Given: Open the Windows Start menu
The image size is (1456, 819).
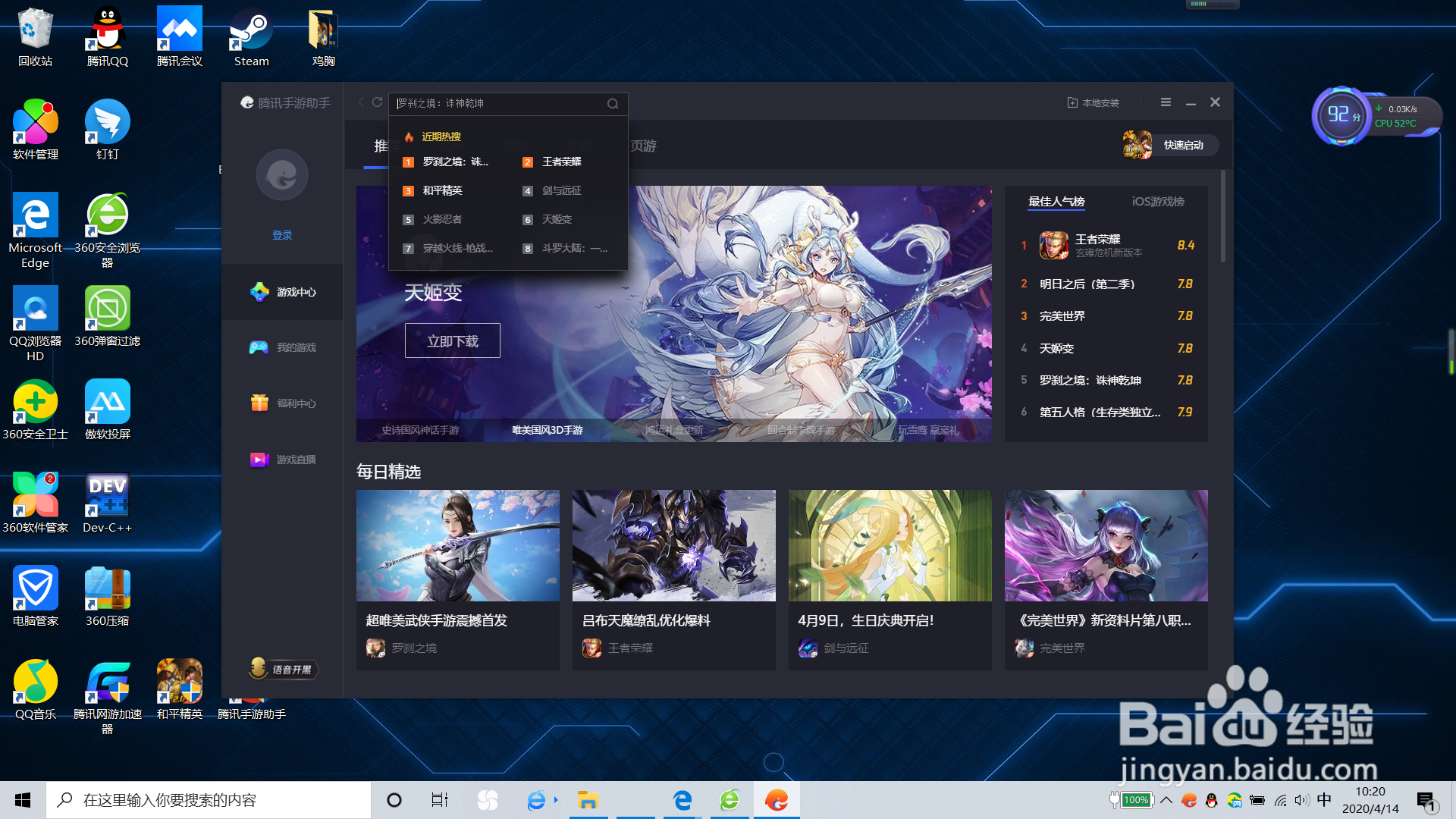Looking at the screenshot, I should 23,800.
